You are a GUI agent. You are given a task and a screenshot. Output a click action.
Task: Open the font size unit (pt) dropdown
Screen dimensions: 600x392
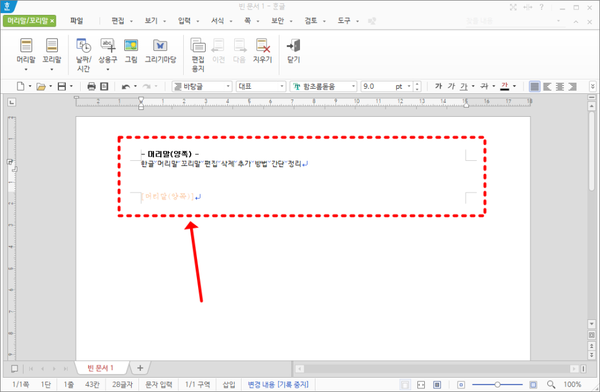pyautogui.click(x=409, y=87)
